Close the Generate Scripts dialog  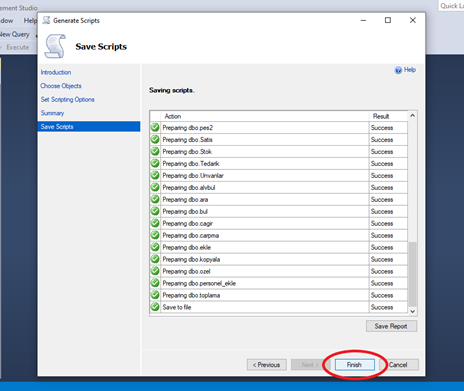(413, 20)
